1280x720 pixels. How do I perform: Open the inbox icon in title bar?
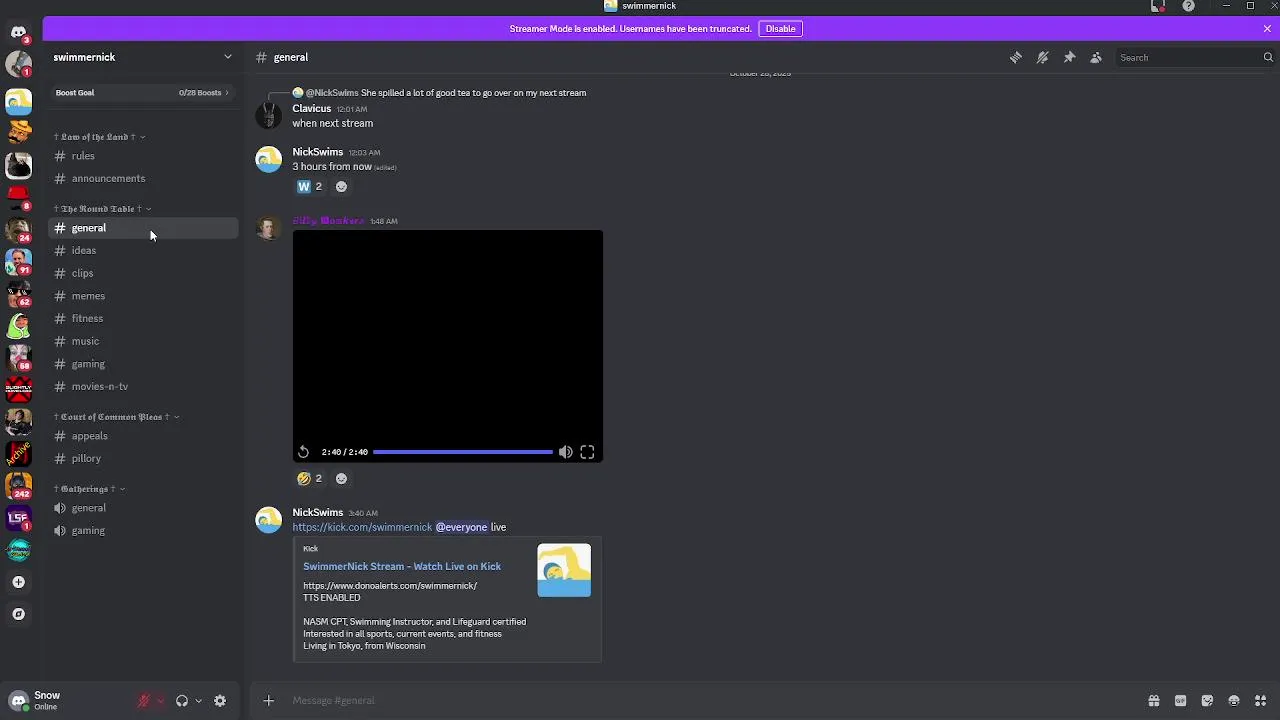tap(1158, 6)
